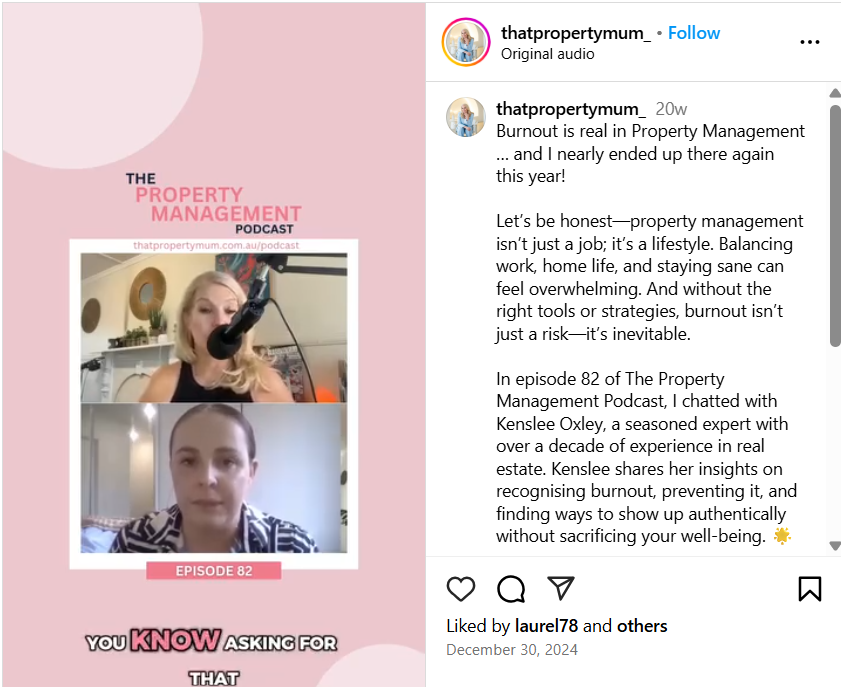Click the small avatar beside the caption
This screenshot has height=687, width=841.
(466, 117)
